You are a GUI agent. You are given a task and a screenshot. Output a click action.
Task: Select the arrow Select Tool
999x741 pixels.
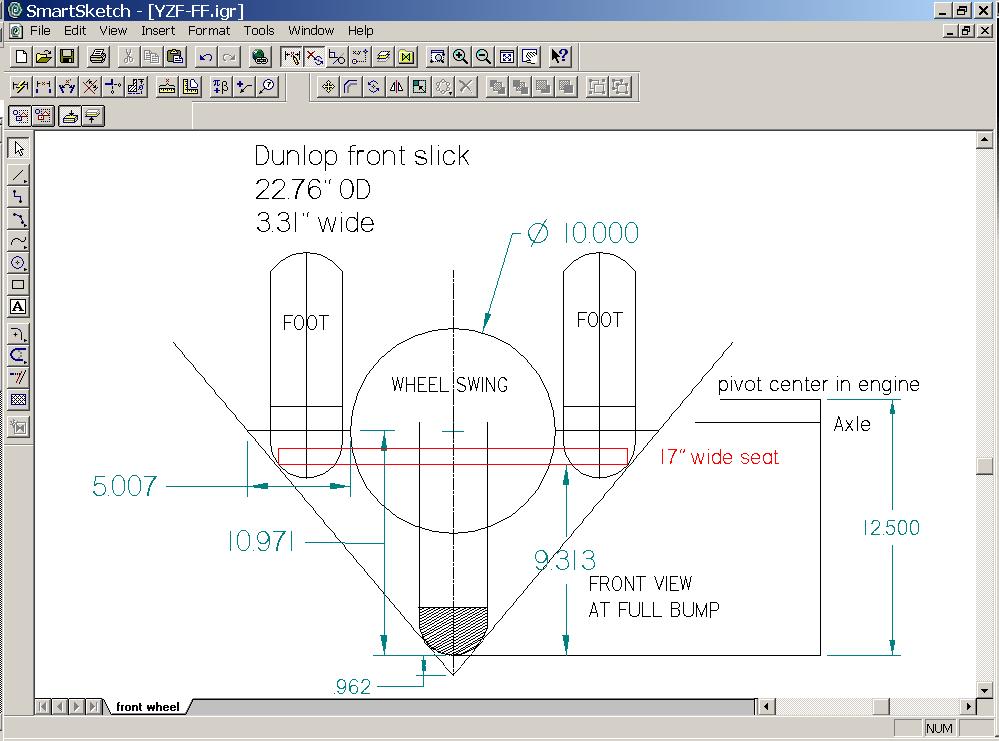tap(18, 148)
